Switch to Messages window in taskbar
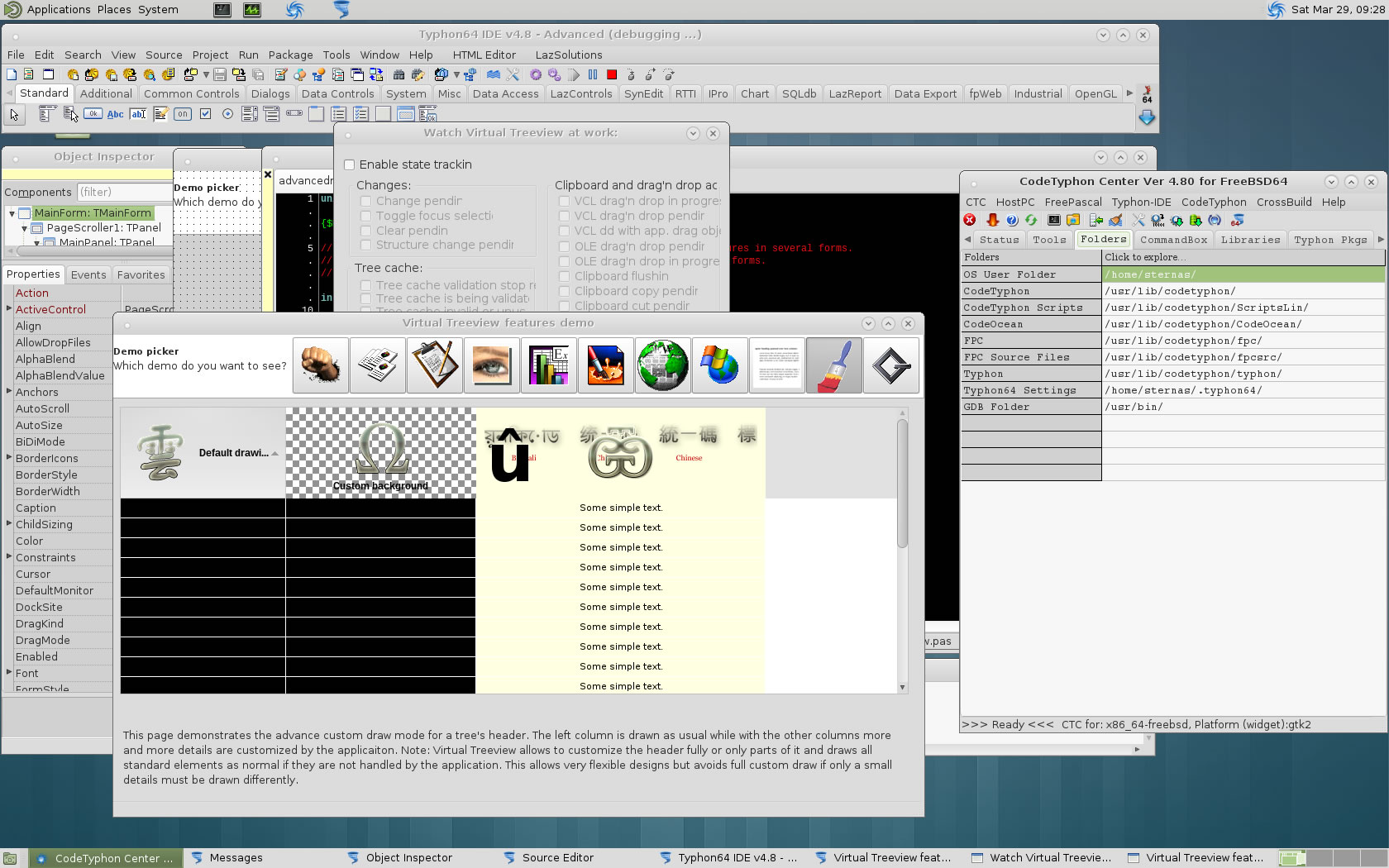Viewport: 1389px width, 868px height. (x=236, y=858)
